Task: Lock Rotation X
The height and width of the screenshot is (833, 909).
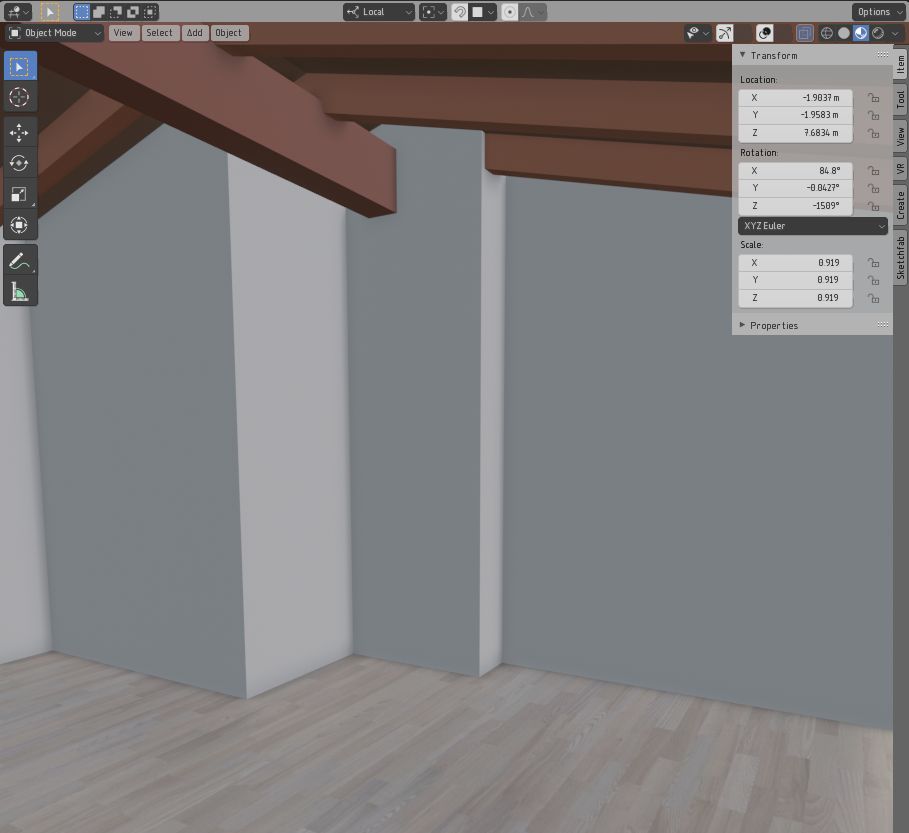Action: click(874, 170)
